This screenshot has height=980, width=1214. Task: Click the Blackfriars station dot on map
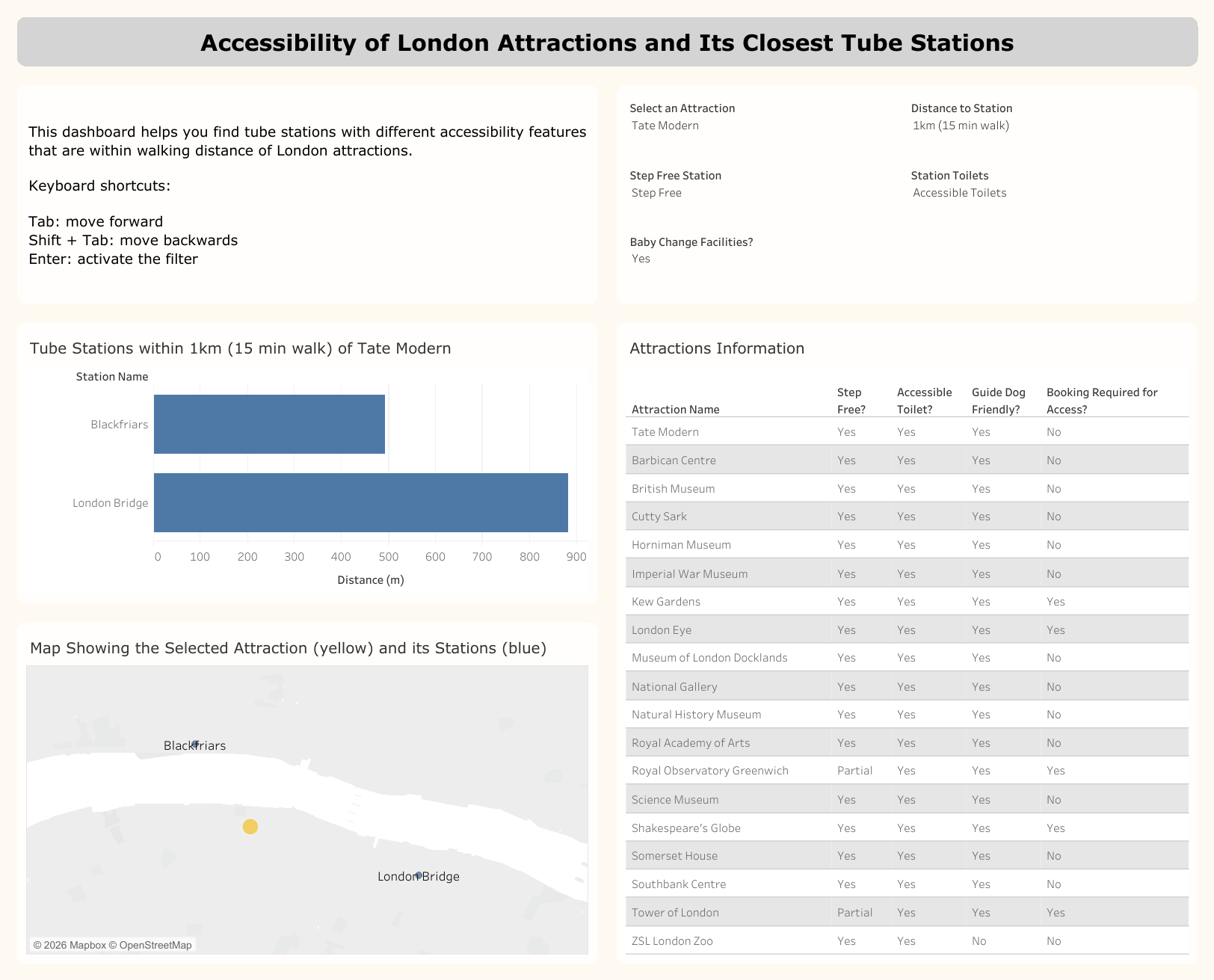[195, 744]
